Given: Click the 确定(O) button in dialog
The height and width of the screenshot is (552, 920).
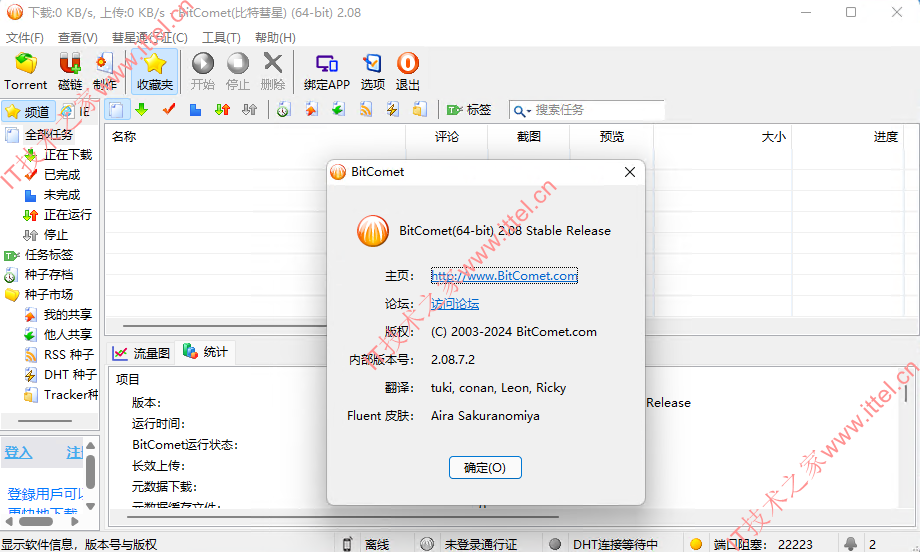Looking at the screenshot, I should (485, 468).
